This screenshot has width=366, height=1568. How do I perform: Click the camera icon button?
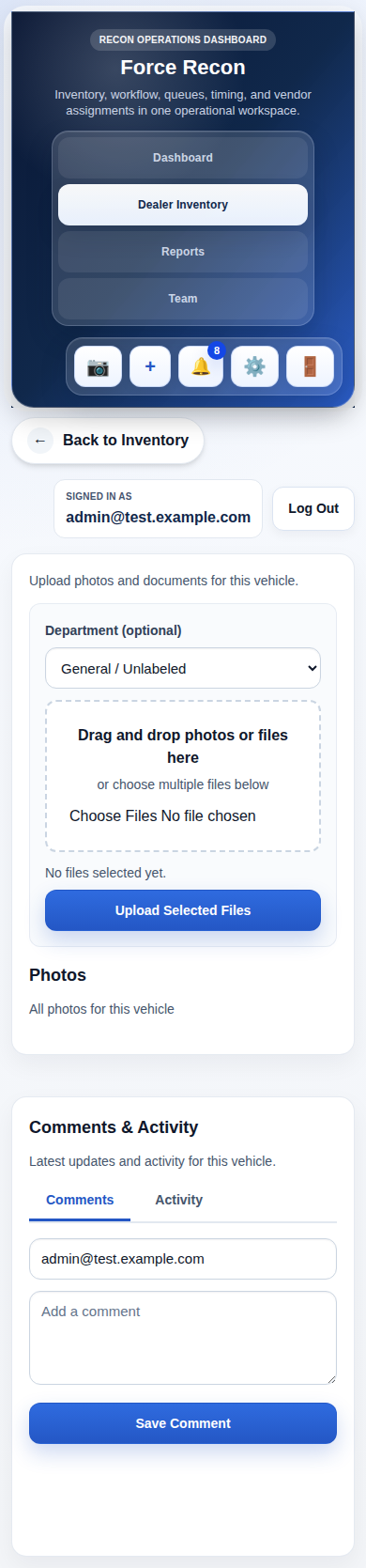[99, 366]
